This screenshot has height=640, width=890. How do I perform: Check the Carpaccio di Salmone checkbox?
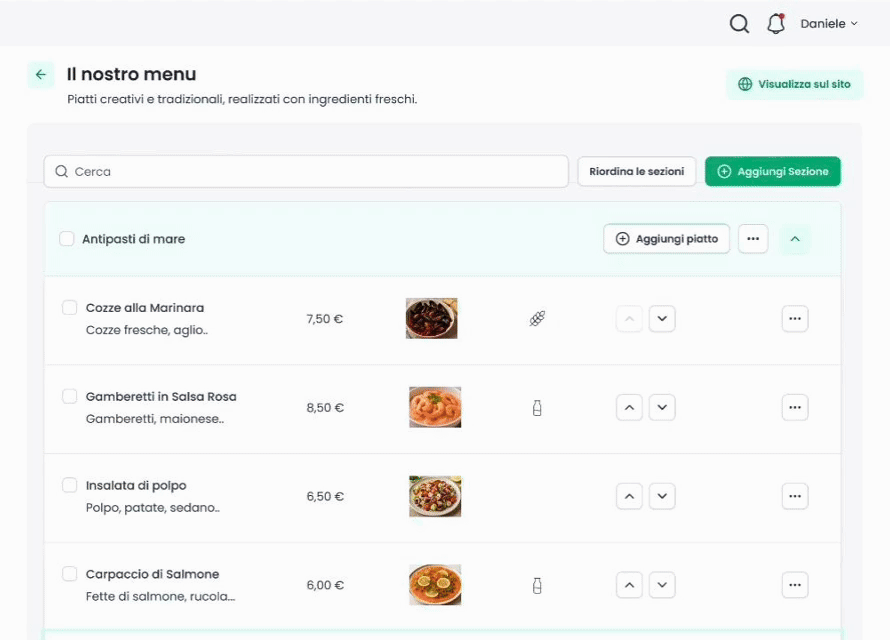pyautogui.click(x=69, y=574)
